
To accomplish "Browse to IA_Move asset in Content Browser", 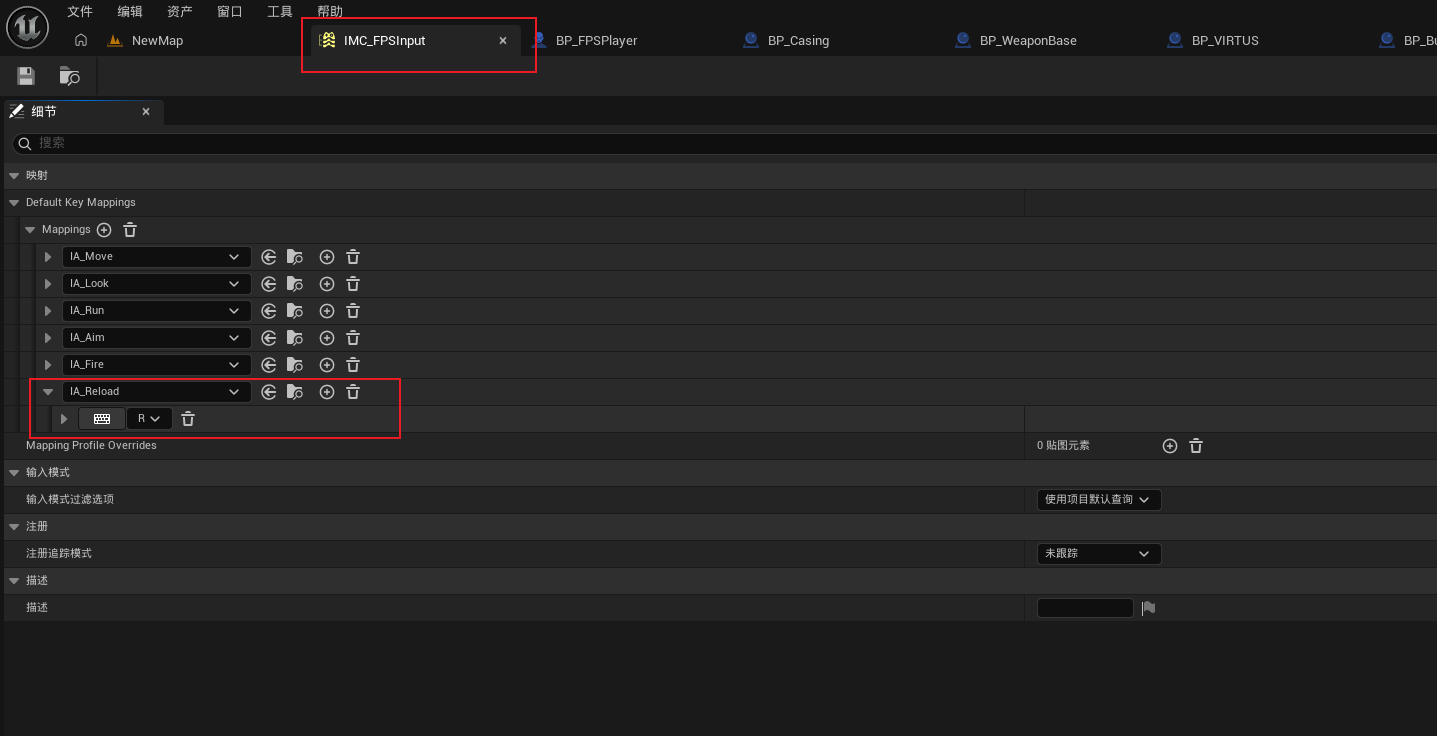I will click(295, 257).
